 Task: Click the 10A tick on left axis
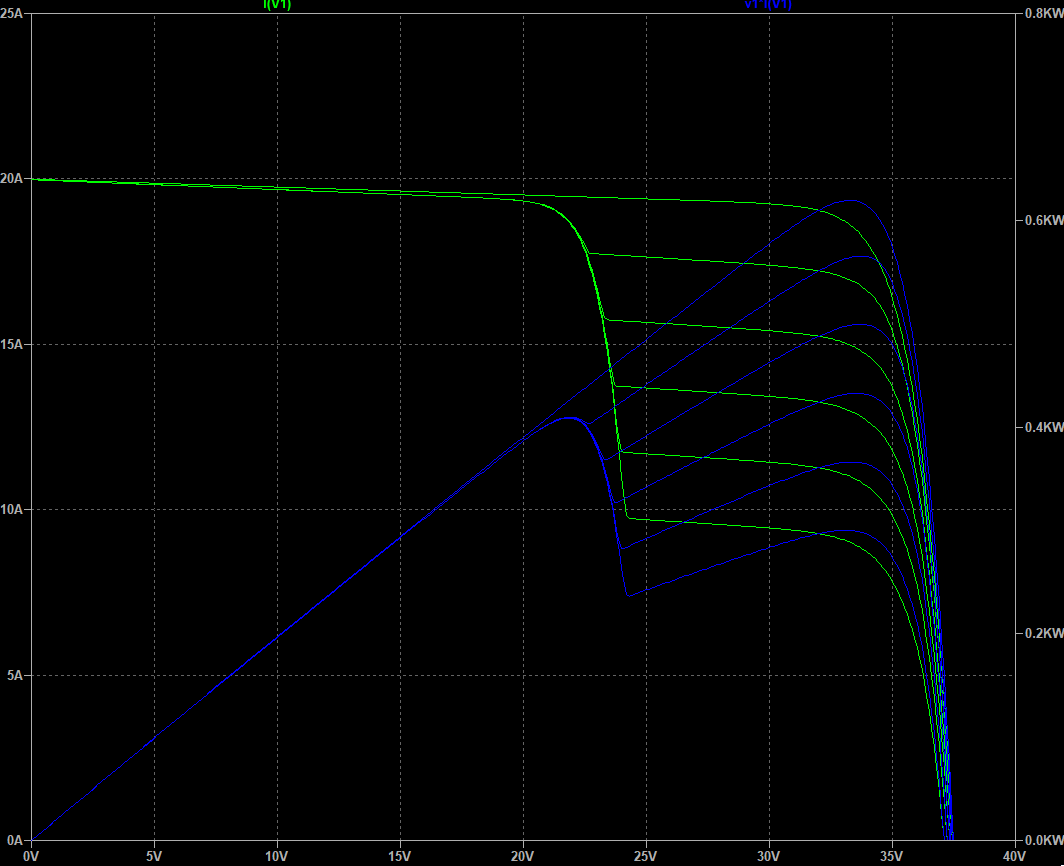[13, 510]
